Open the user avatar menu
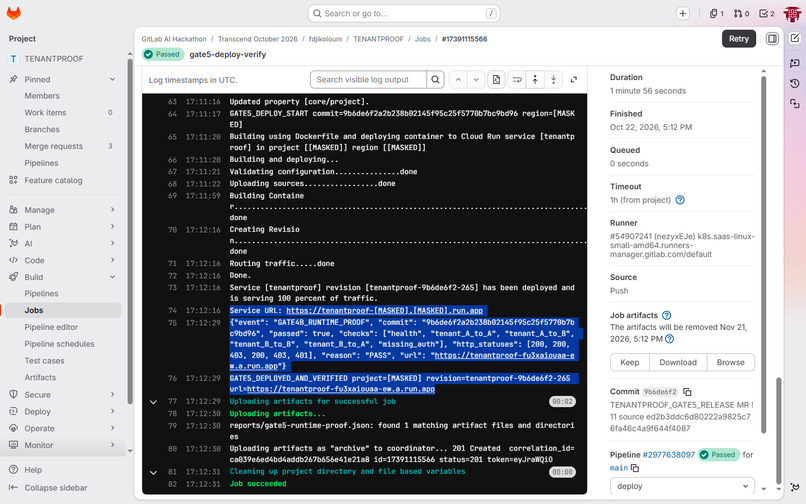The image size is (806, 504). (x=792, y=14)
